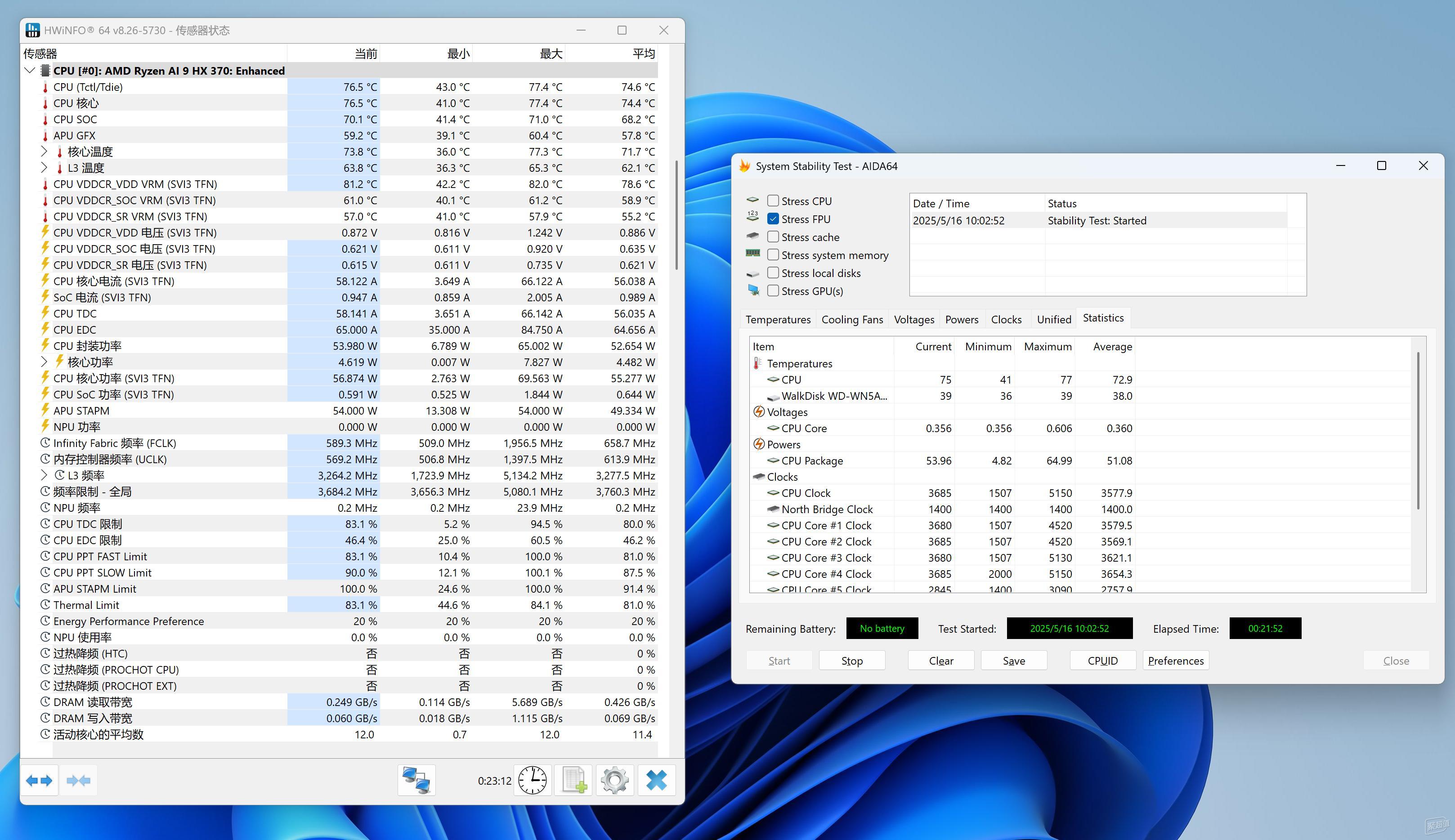The width and height of the screenshot is (1455, 840).
Task: Click the log file with plus icon
Action: (x=573, y=781)
